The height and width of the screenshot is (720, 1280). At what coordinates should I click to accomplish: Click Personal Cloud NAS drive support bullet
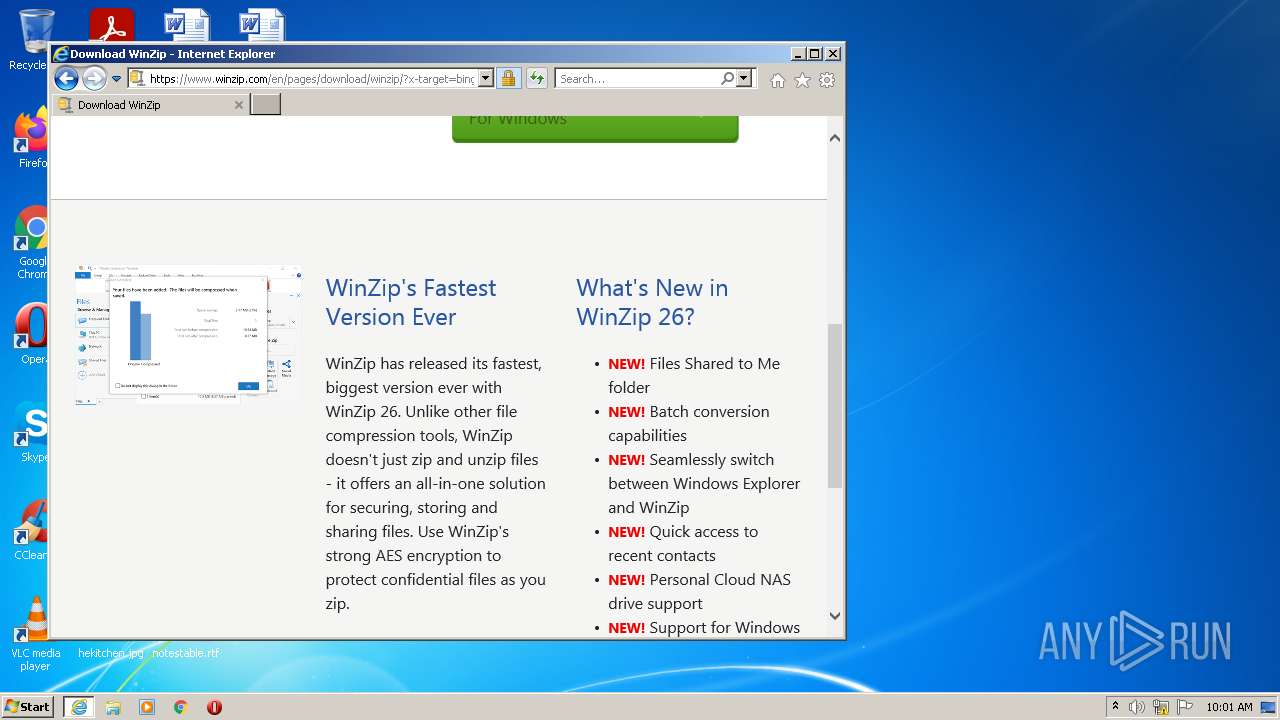click(x=699, y=591)
